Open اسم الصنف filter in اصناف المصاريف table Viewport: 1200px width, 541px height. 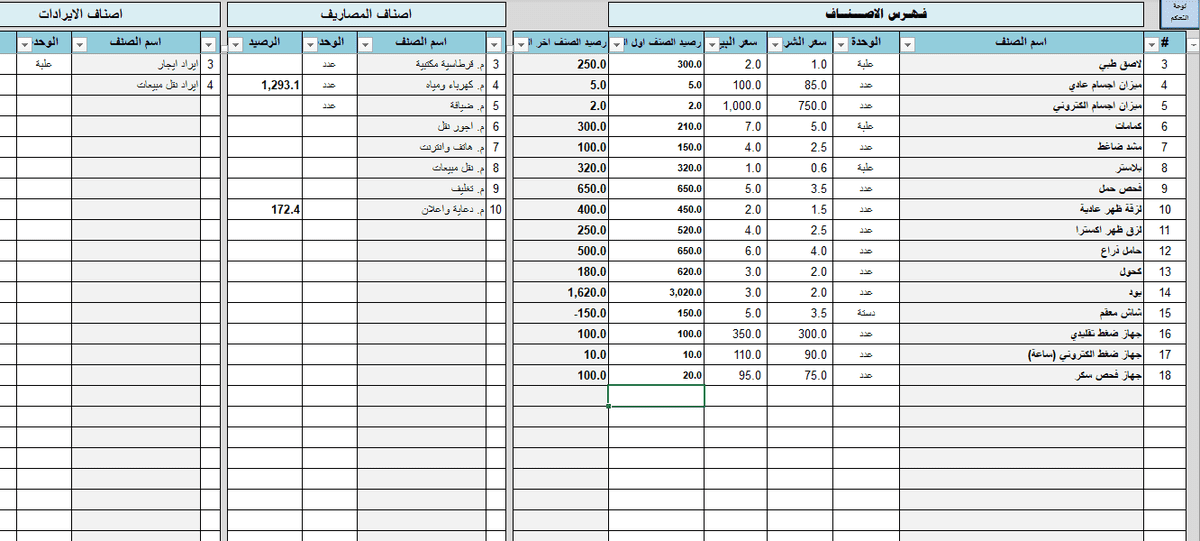coord(366,43)
